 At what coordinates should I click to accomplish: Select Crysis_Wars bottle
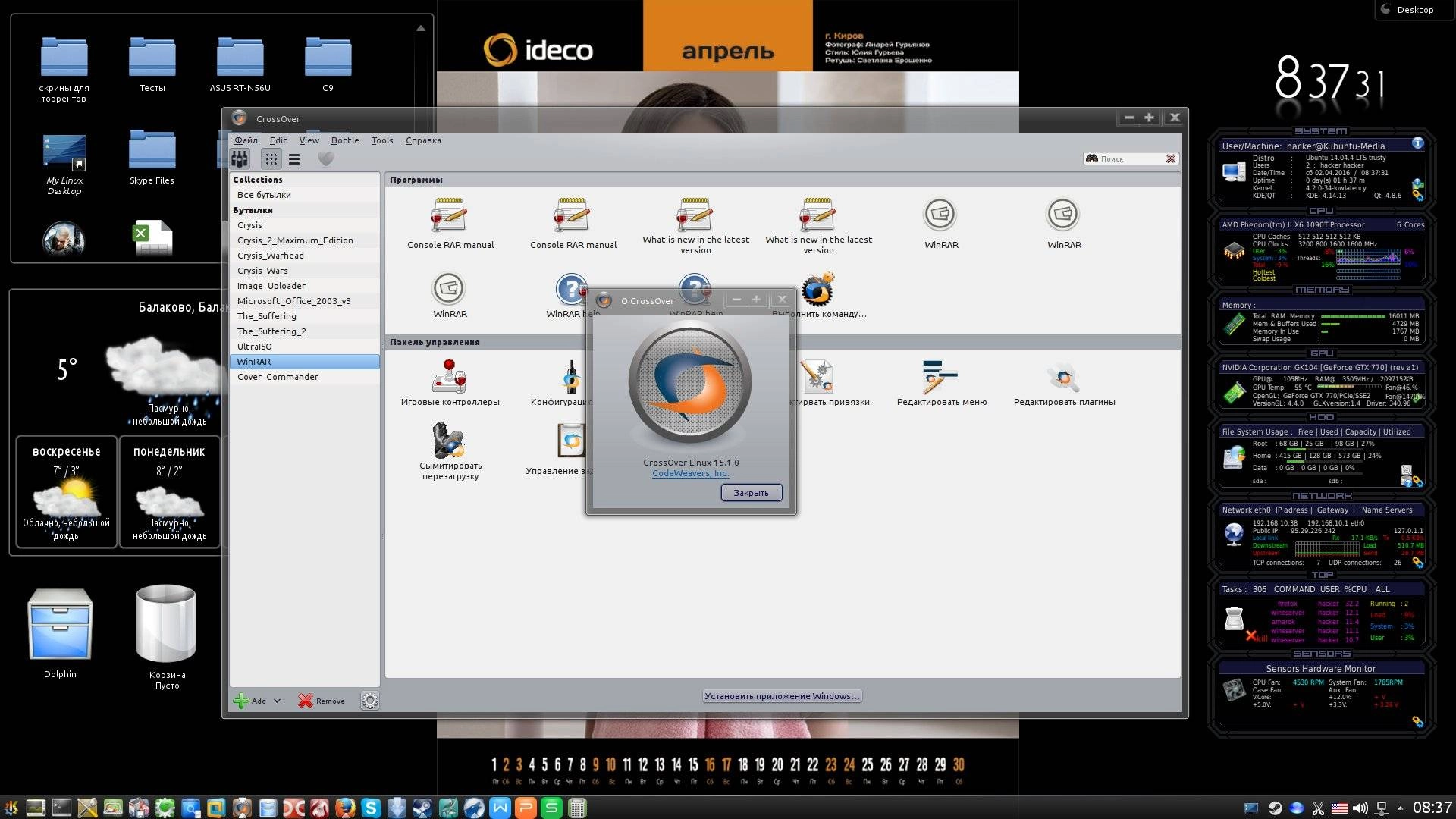pyautogui.click(x=304, y=271)
